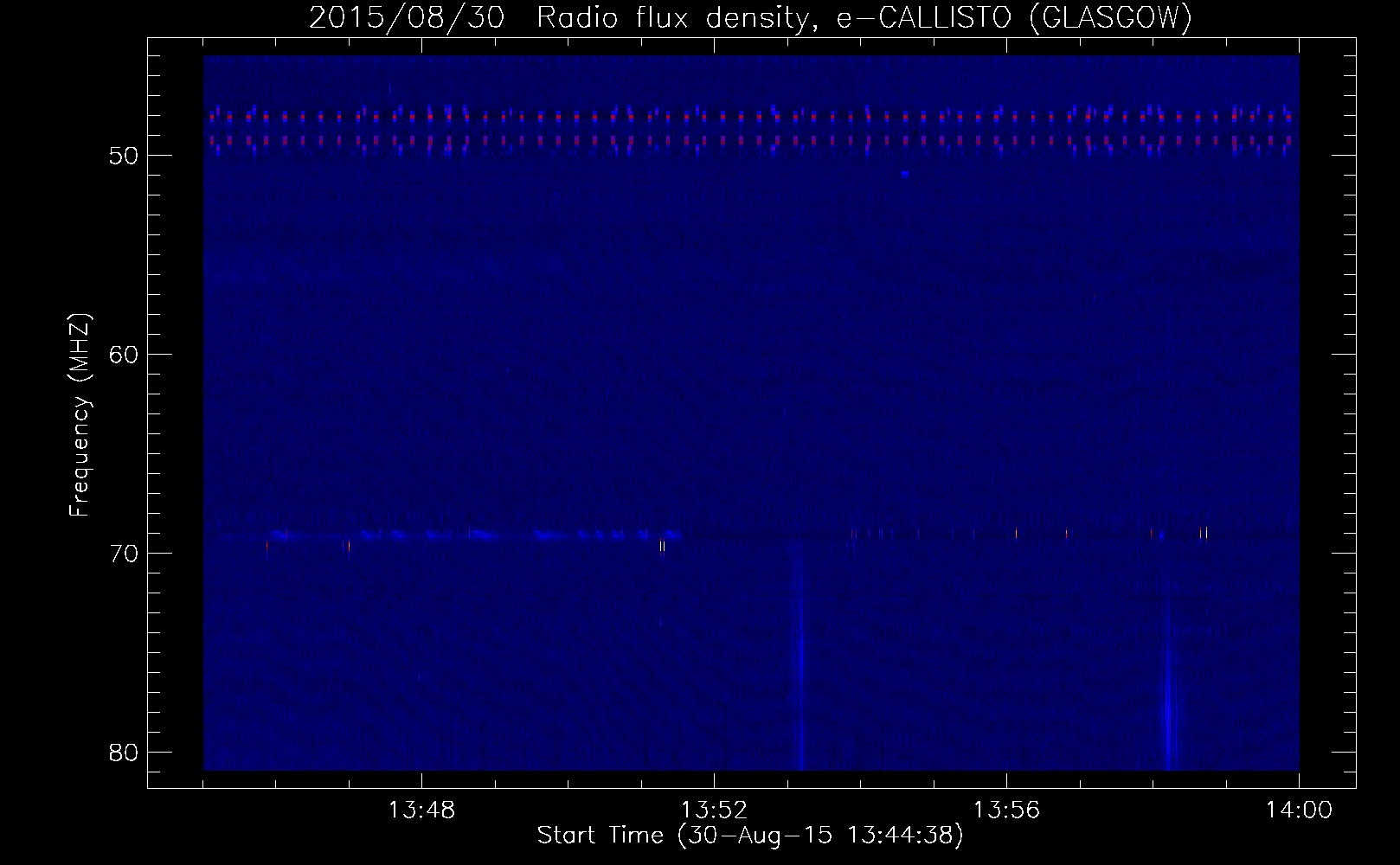Click the '13:56' time tick label

coord(1006,811)
